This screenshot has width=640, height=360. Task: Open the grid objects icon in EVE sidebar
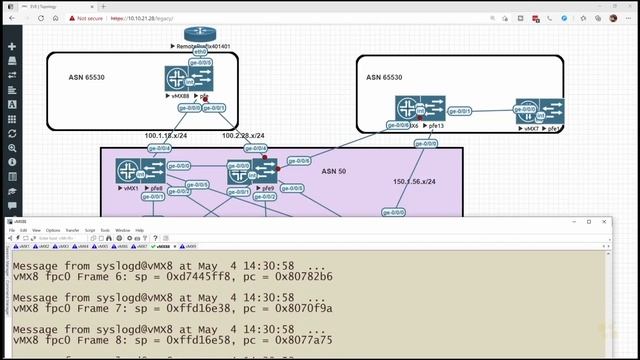click(x=12, y=119)
